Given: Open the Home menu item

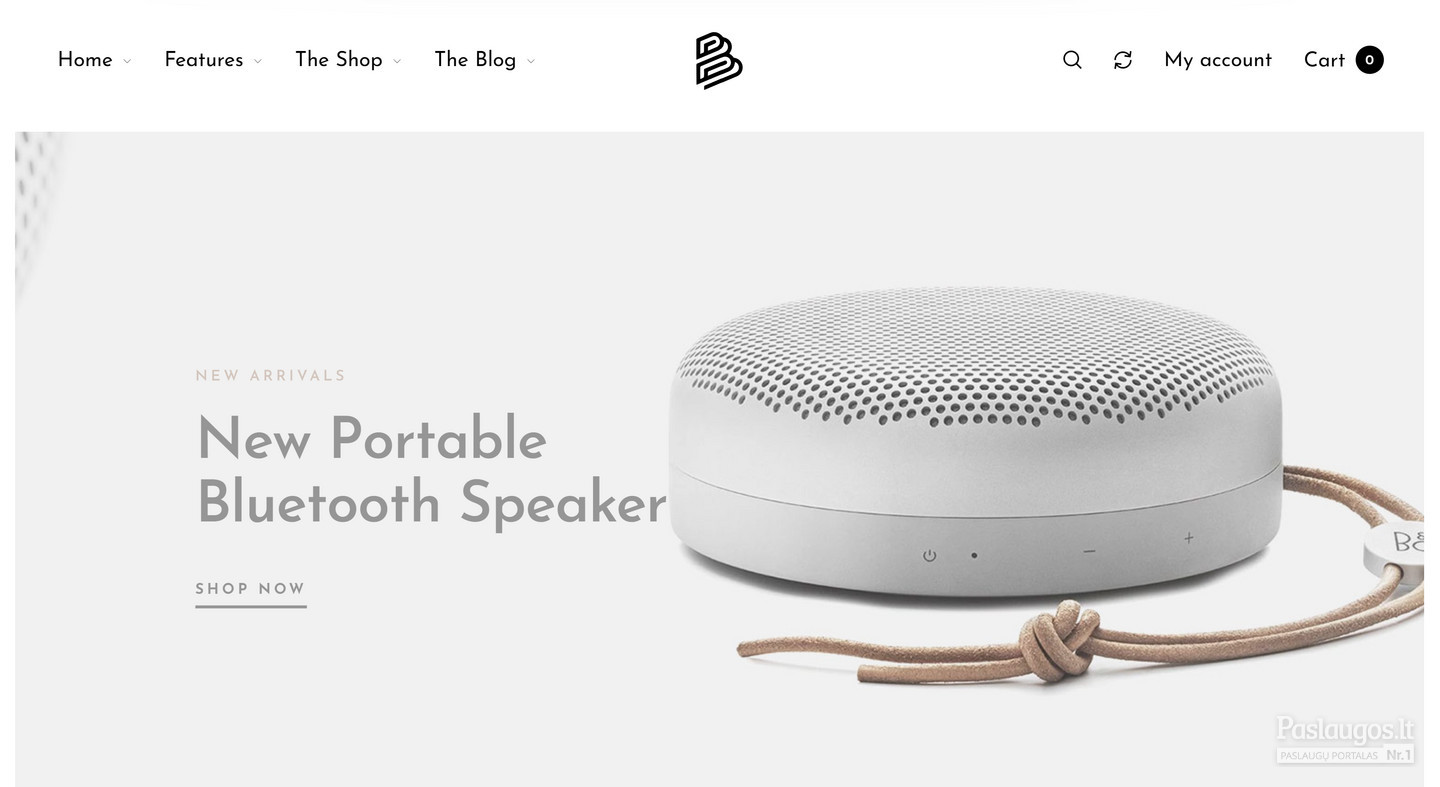Looking at the screenshot, I should (85, 60).
